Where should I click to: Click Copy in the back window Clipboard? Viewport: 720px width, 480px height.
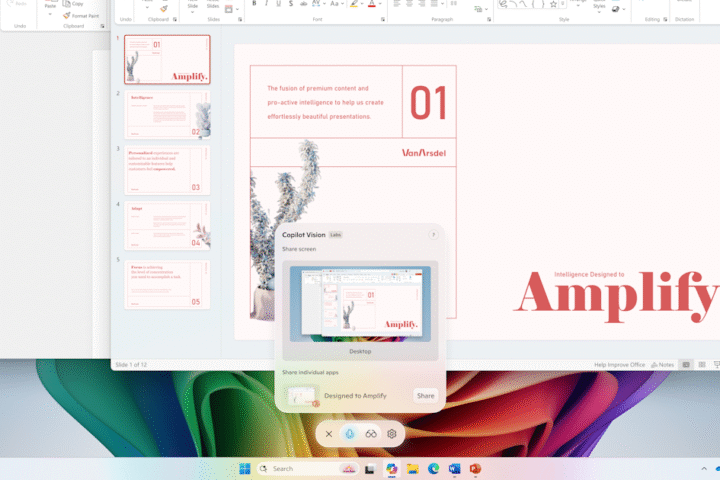pos(73,4)
